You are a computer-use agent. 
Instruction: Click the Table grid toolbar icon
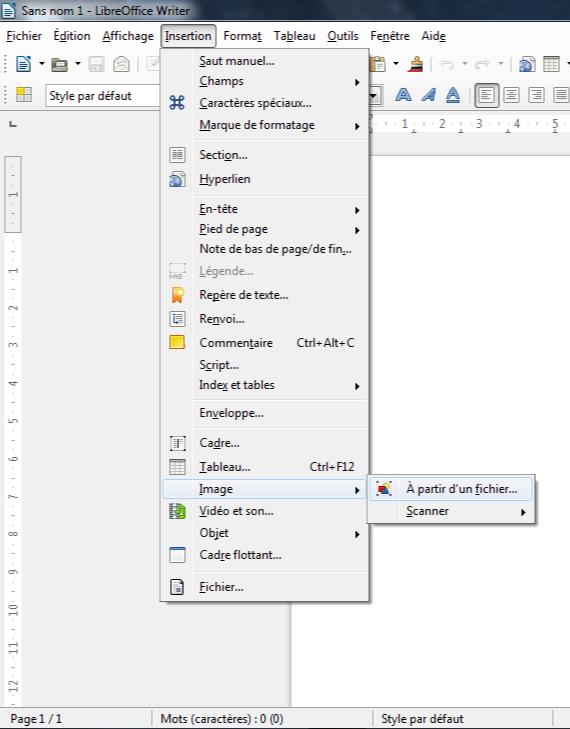(551, 64)
